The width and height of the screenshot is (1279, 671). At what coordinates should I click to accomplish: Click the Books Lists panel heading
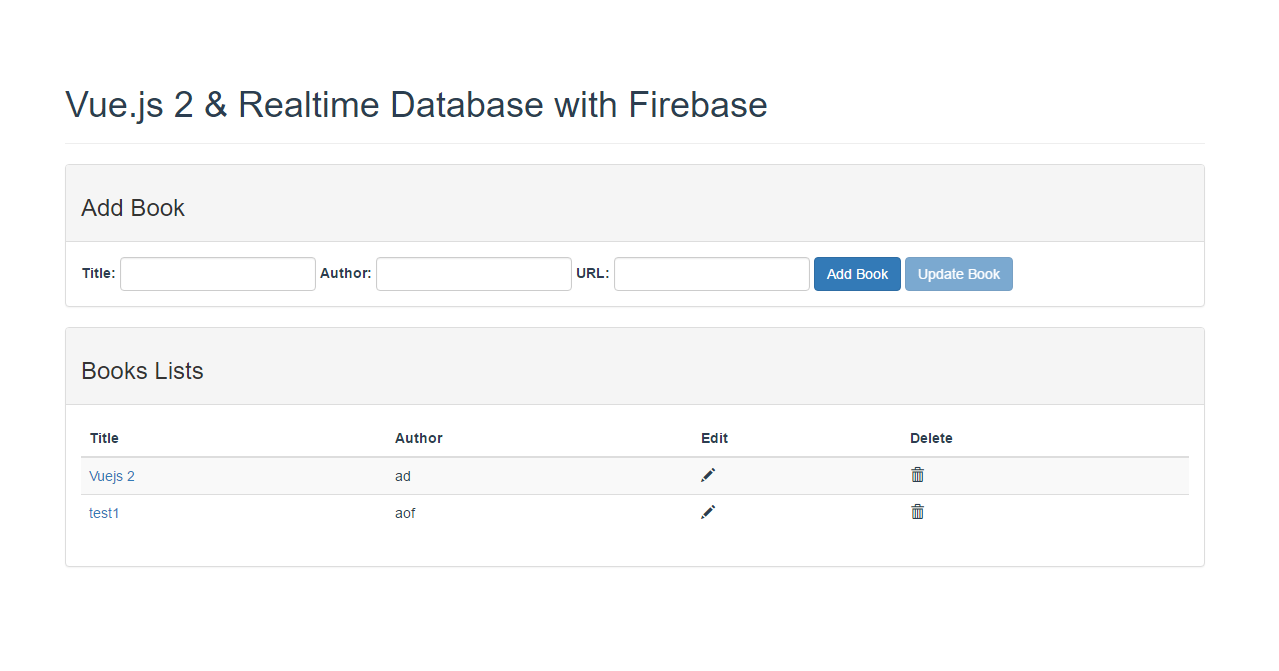coord(142,371)
